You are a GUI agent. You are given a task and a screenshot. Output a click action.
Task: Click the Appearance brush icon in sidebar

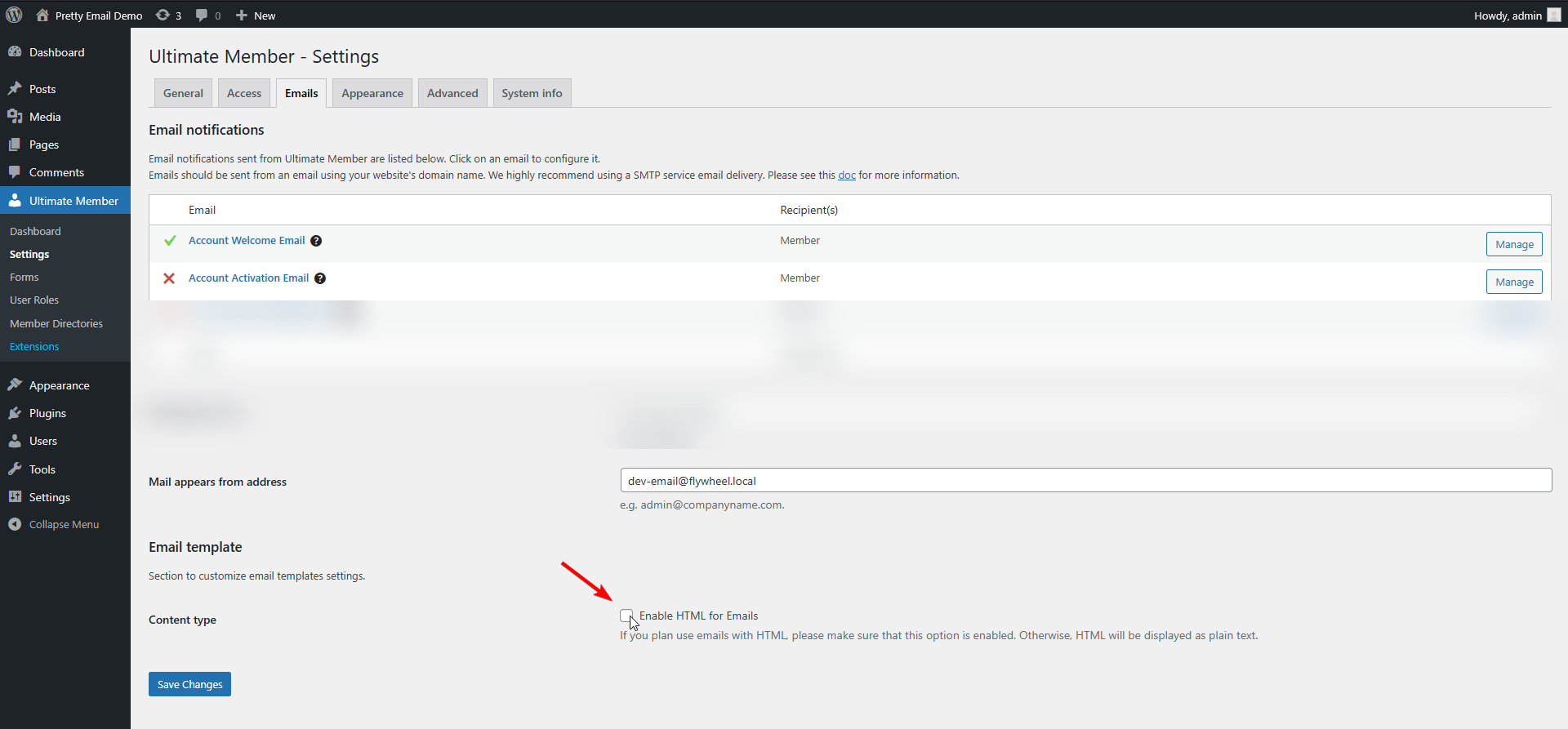point(15,385)
